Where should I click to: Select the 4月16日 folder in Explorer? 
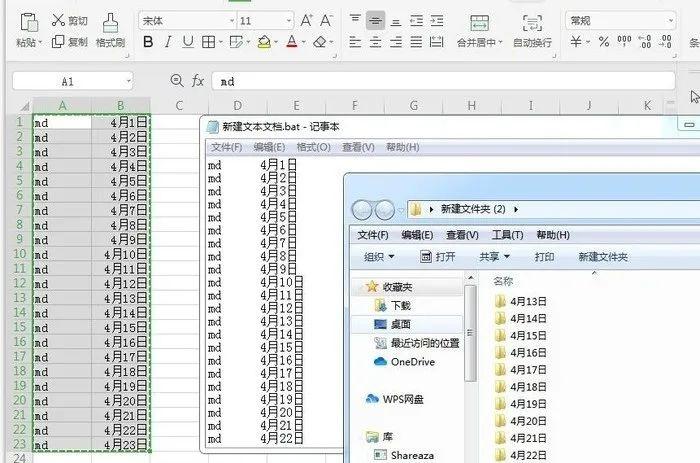click(529, 353)
